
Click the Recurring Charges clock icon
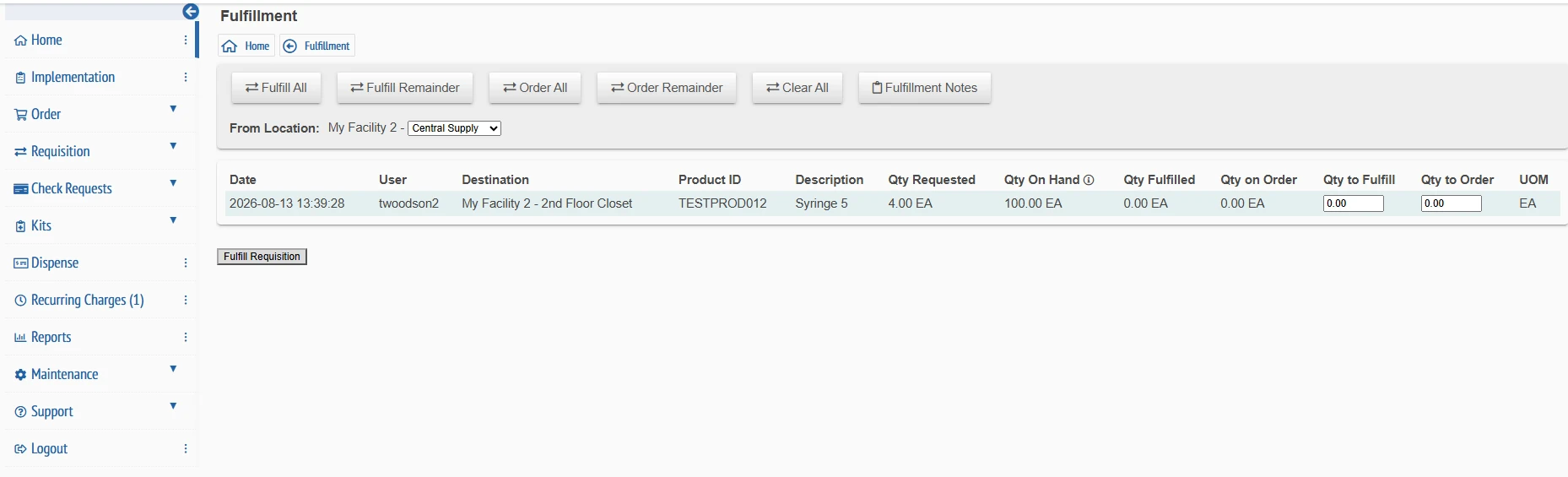pyautogui.click(x=21, y=301)
